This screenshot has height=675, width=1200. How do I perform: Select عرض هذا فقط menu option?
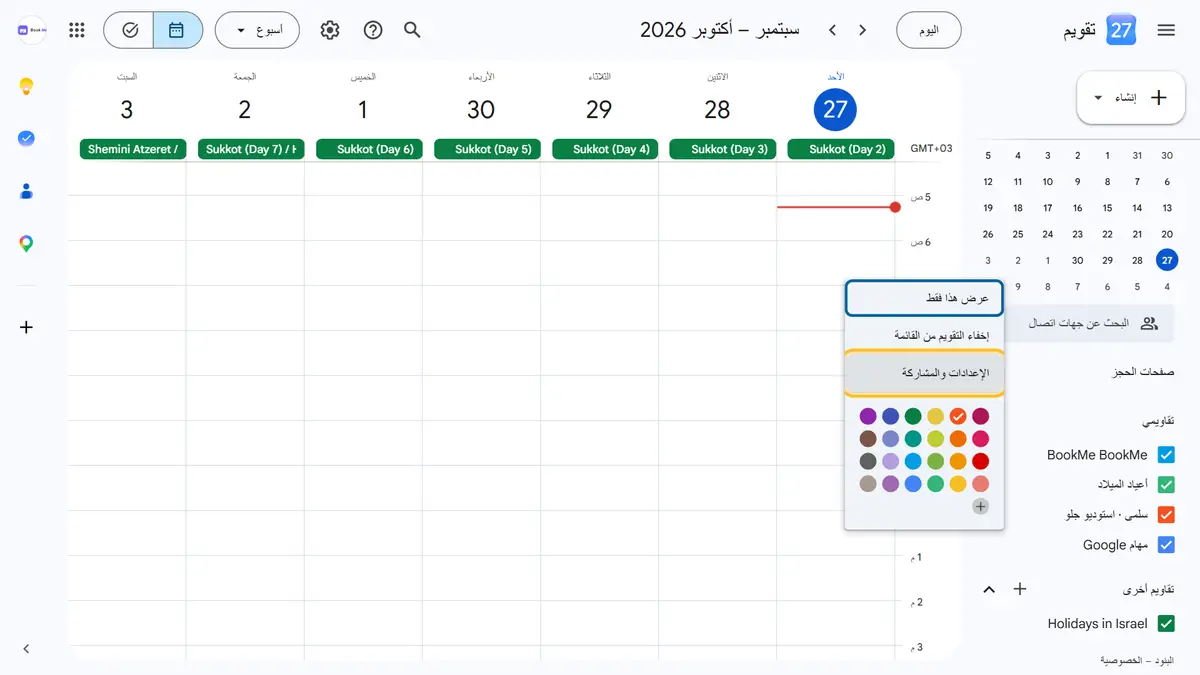(924, 298)
